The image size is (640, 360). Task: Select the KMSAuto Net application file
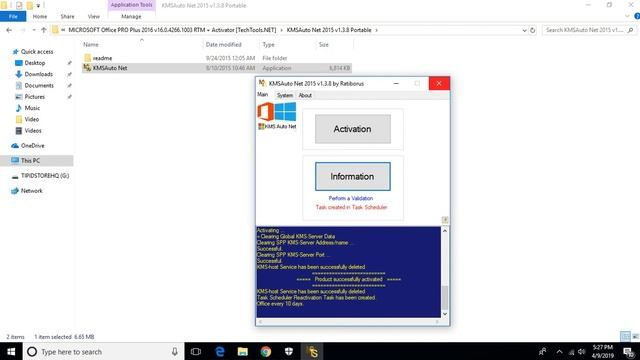[x=216, y=68]
